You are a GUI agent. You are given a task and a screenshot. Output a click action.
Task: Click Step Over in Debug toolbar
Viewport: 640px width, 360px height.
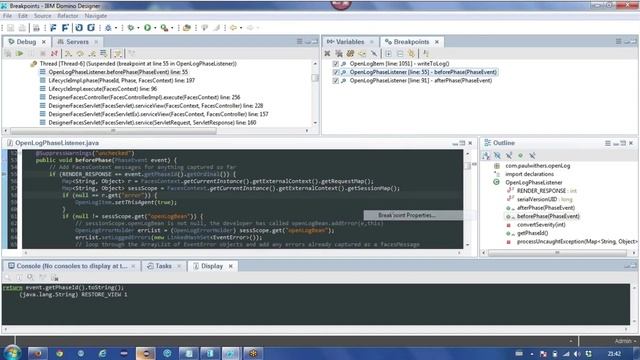(x=80, y=53)
